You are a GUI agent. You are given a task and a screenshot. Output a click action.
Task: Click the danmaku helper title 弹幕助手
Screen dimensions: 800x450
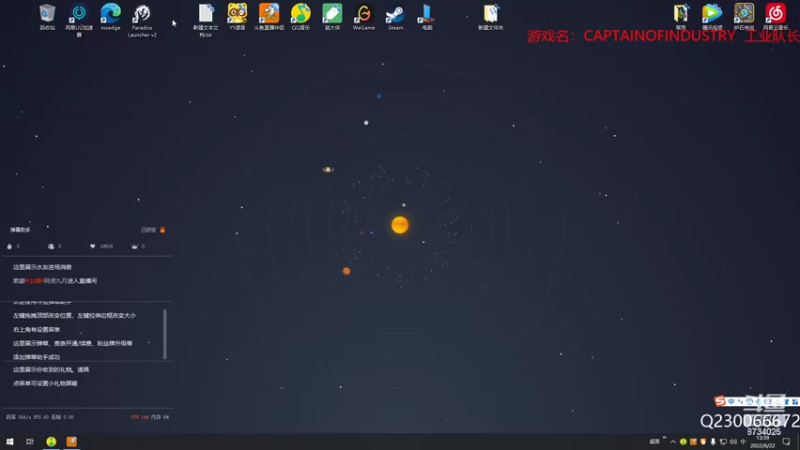[x=20, y=230]
